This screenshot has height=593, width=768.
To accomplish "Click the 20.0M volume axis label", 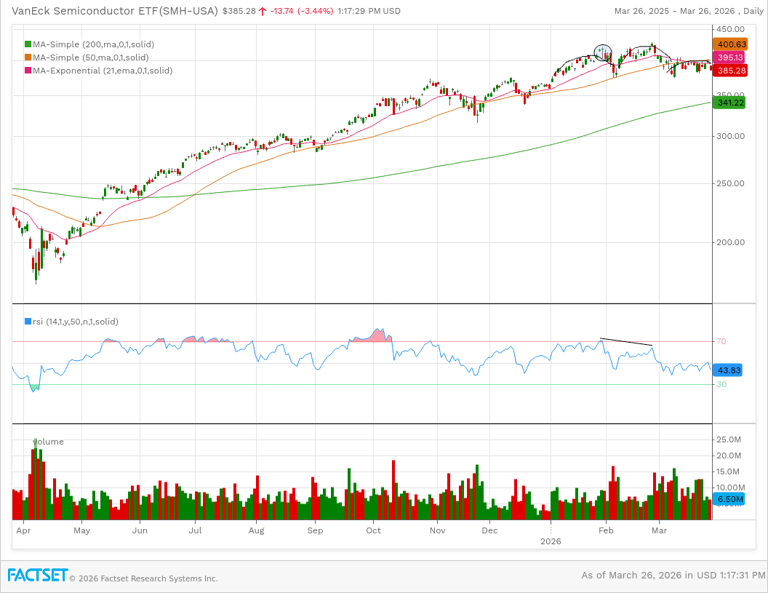I will pos(728,455).
